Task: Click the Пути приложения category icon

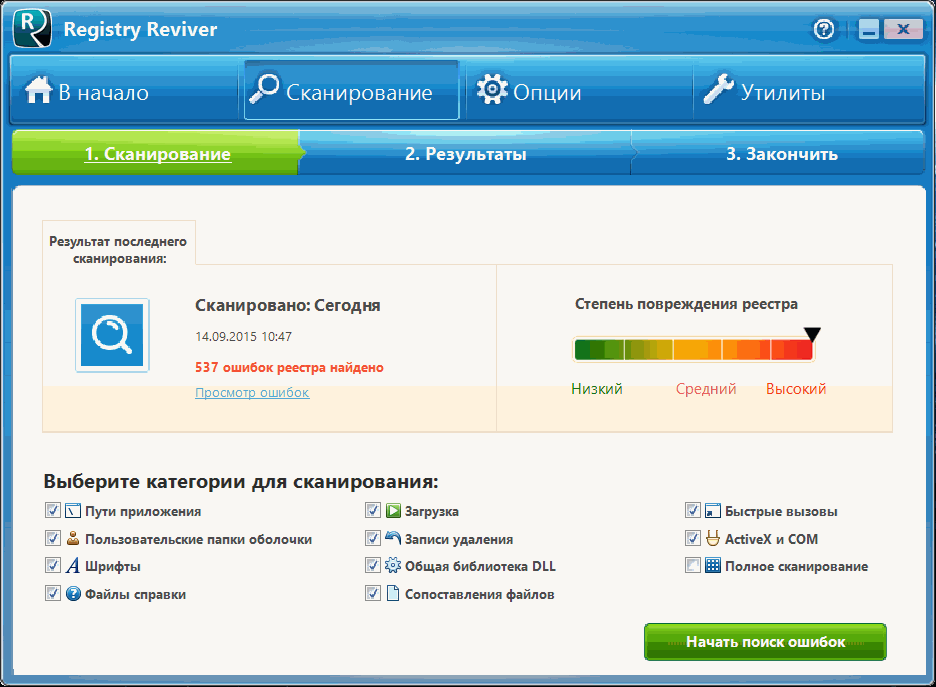Action: [73, 511]
